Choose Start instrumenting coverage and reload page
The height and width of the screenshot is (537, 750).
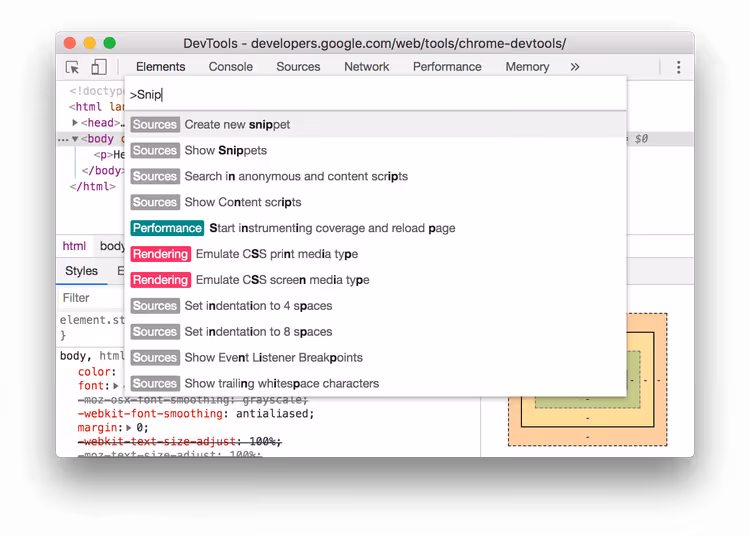click(x=375, y=228)
